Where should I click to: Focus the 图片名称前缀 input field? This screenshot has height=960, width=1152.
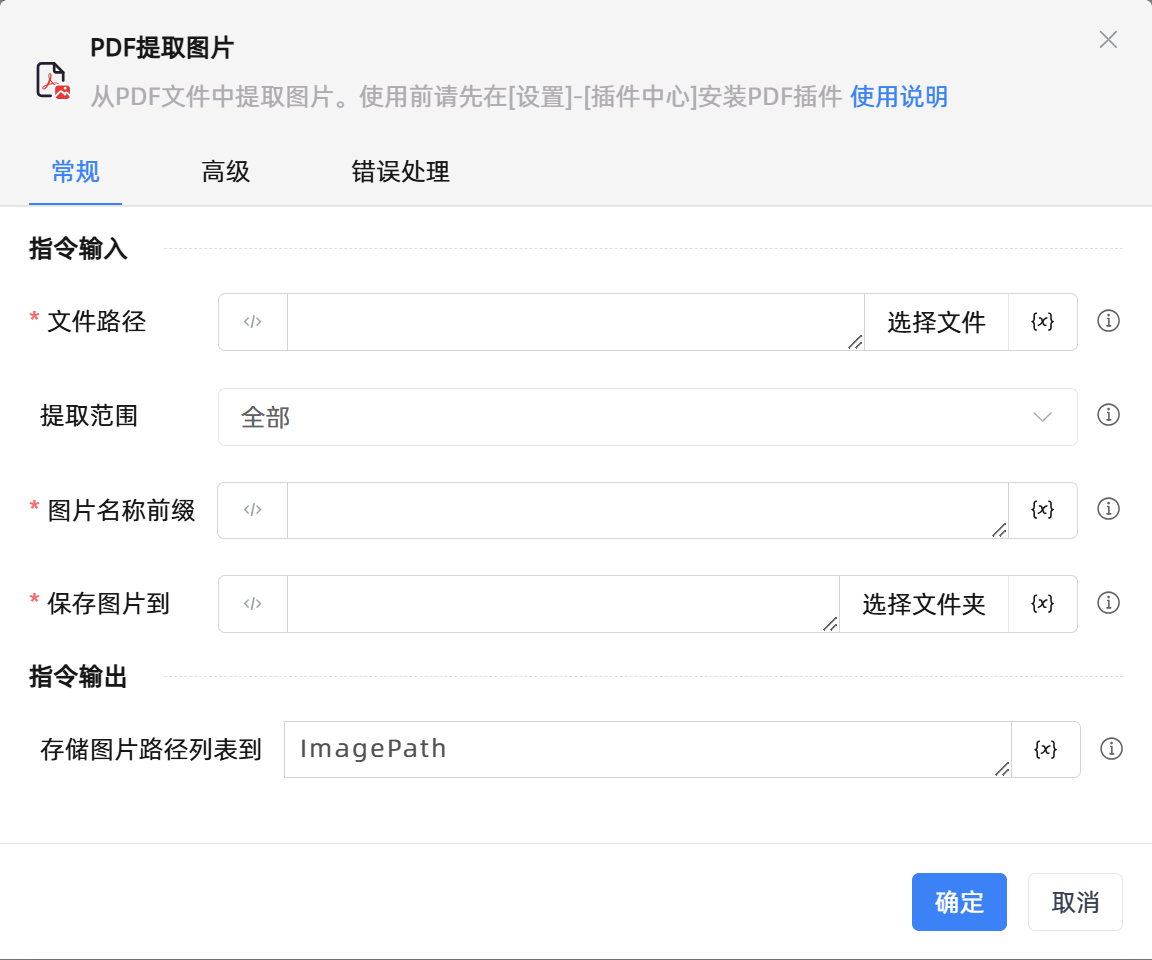(647, 510)
